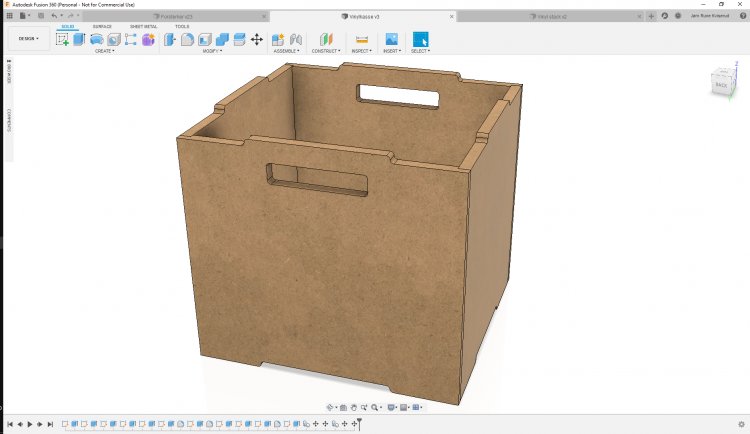Switch to the SURFACE tab
The width and height of the screenshot is (750, 434).
coord(102,26)
